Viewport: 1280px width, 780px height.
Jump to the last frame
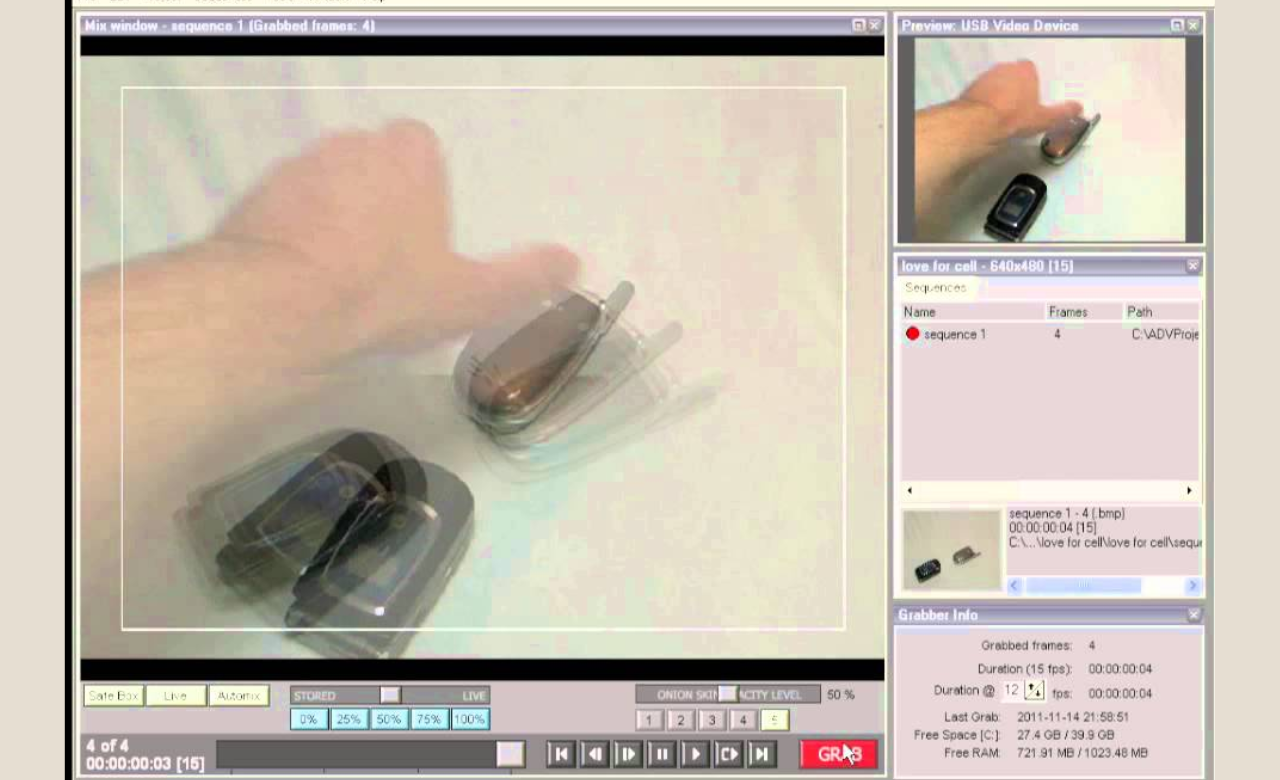[x=761, y=754]
